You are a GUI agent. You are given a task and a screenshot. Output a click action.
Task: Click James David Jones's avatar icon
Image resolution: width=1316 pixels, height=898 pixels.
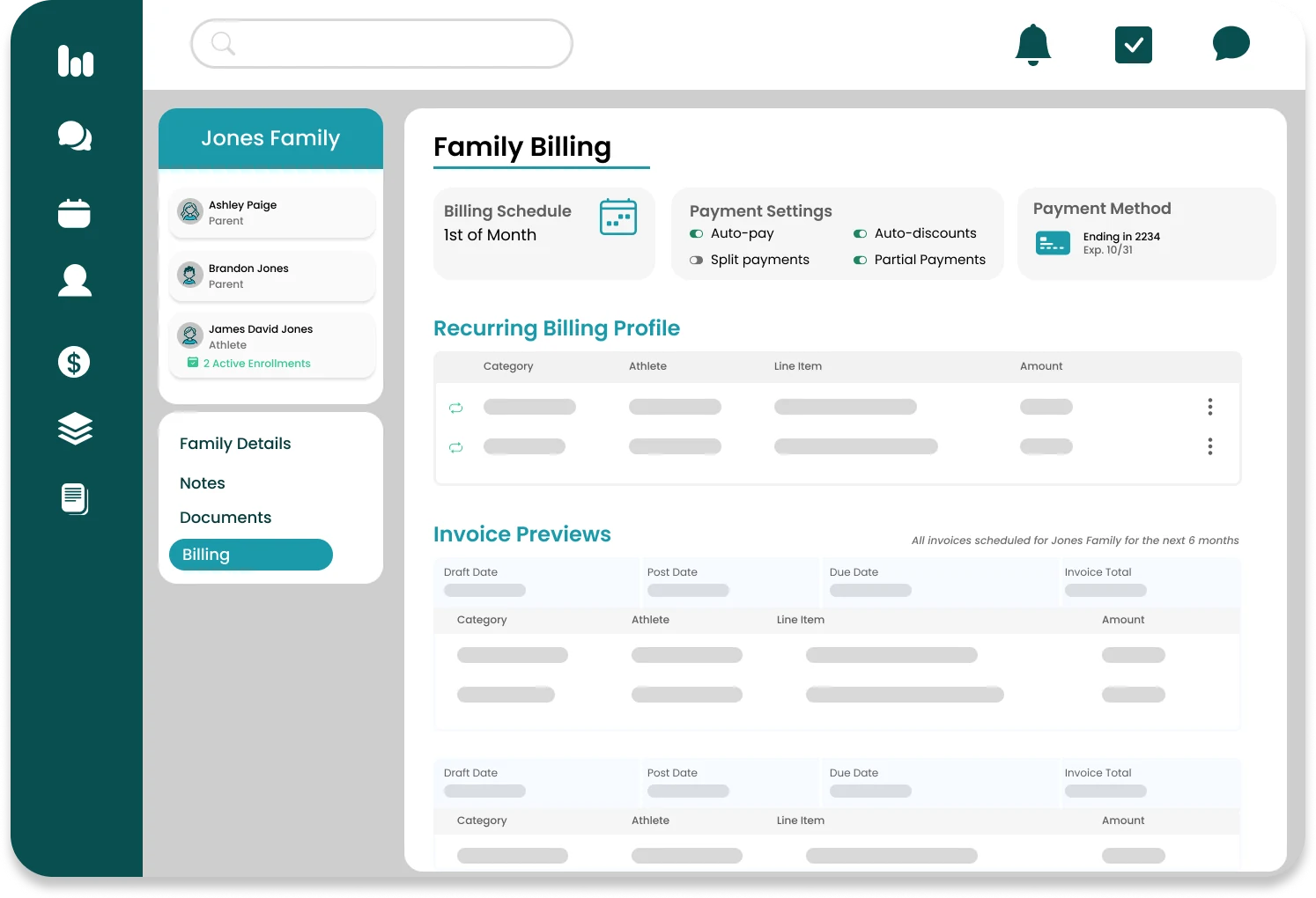pos(190,335)
